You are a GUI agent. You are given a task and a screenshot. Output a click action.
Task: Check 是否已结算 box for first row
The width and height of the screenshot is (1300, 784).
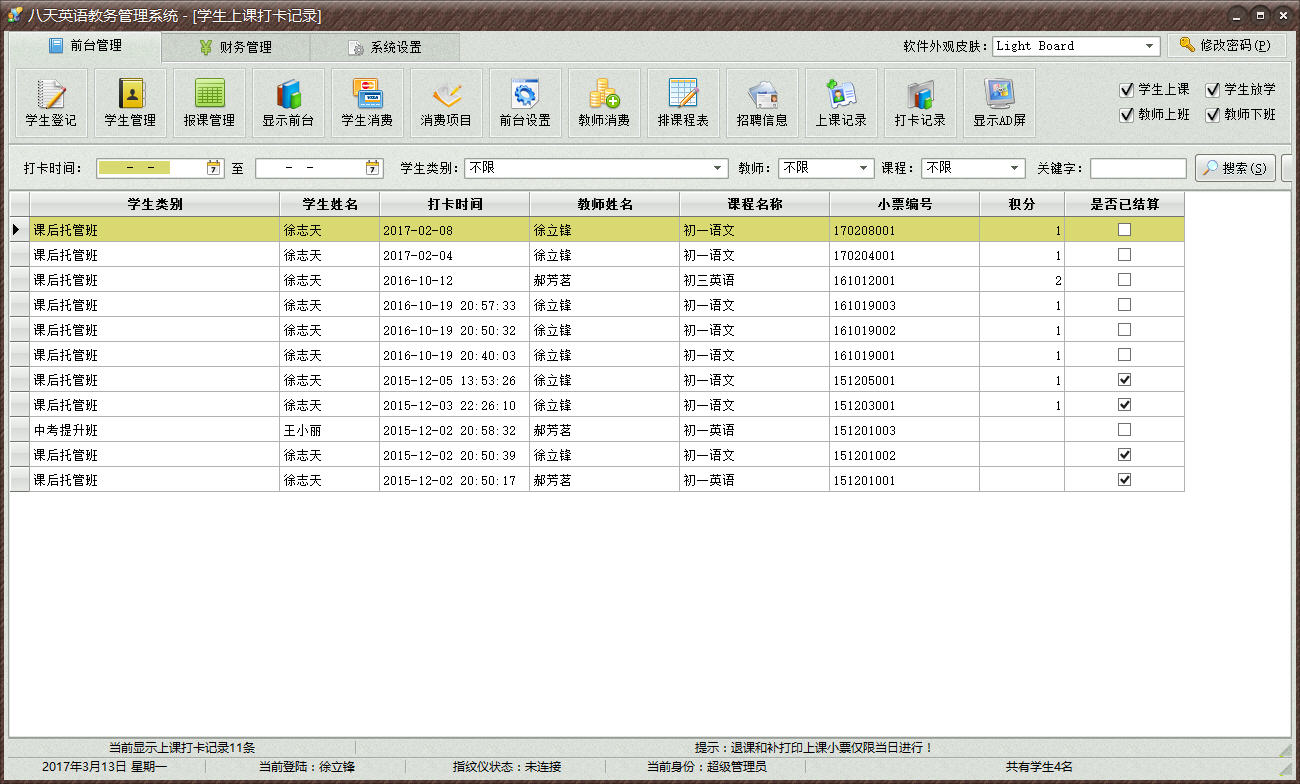tap(1124, 230)
